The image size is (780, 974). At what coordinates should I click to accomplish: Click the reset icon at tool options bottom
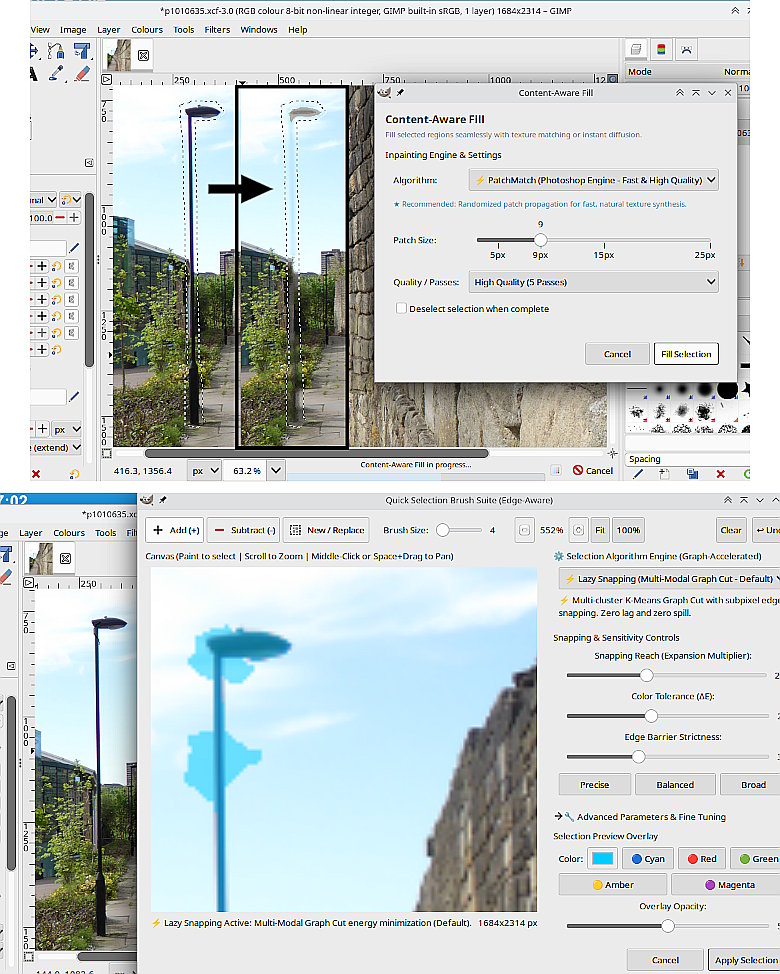74,474
